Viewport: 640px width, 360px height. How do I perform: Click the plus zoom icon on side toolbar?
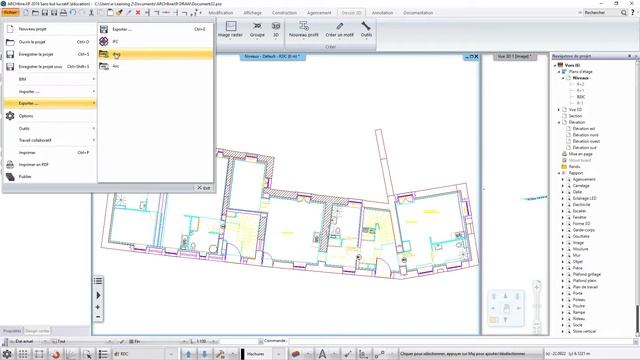[98, 307]
